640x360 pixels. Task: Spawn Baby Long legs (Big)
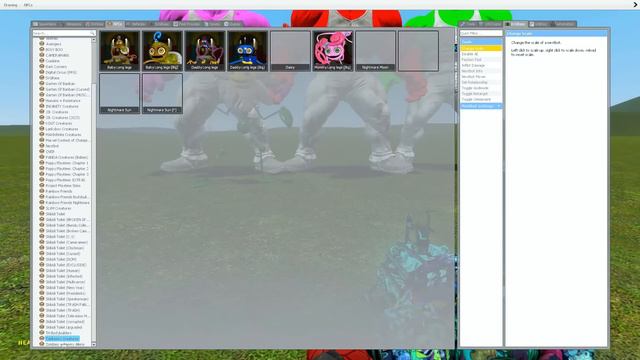162,51
